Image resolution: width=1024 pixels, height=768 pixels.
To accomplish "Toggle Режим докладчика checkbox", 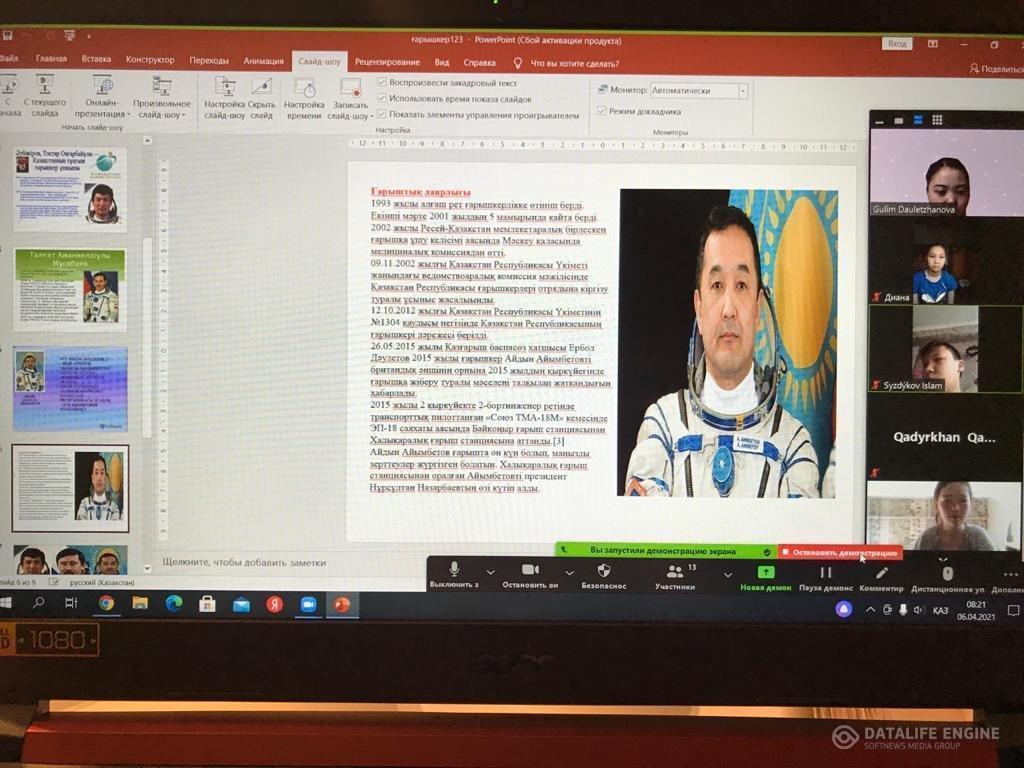I will (602, 111).
